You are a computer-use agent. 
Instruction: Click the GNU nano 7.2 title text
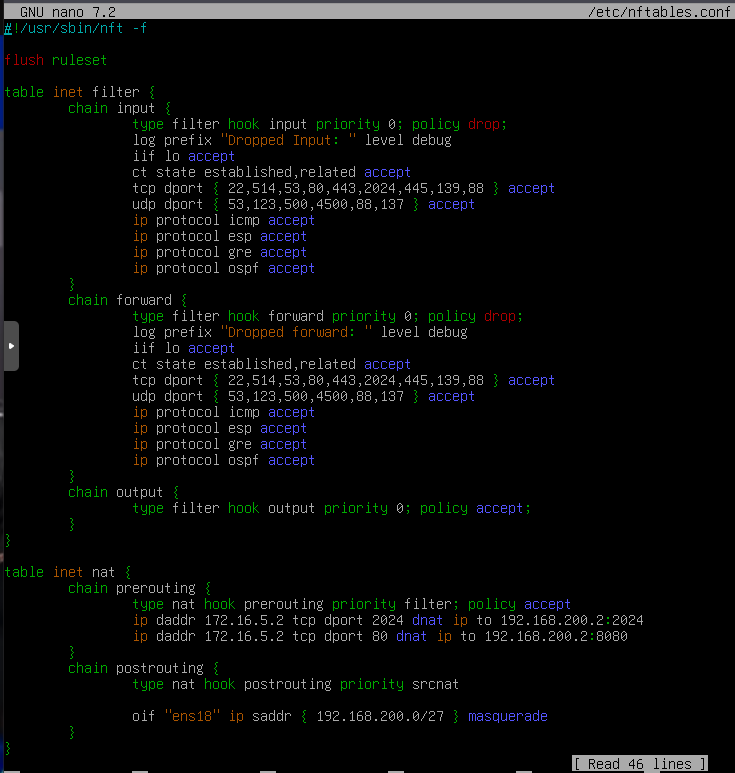click(x=64, y=11)
